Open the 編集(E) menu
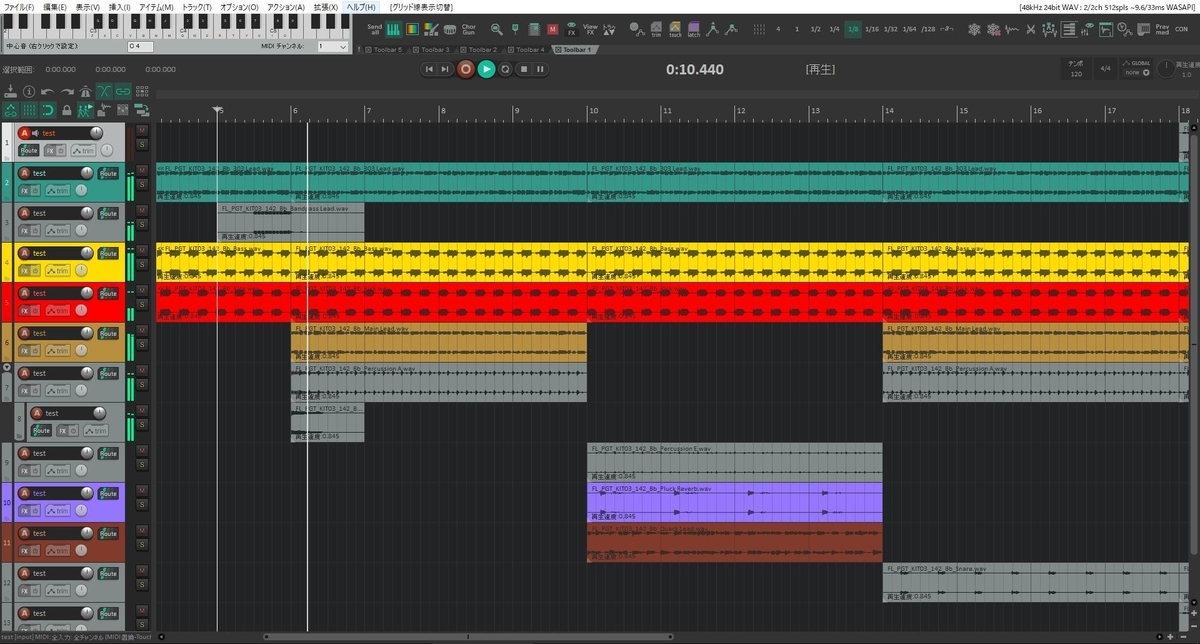The image size is (1200, 644). [x=55, y=7]
